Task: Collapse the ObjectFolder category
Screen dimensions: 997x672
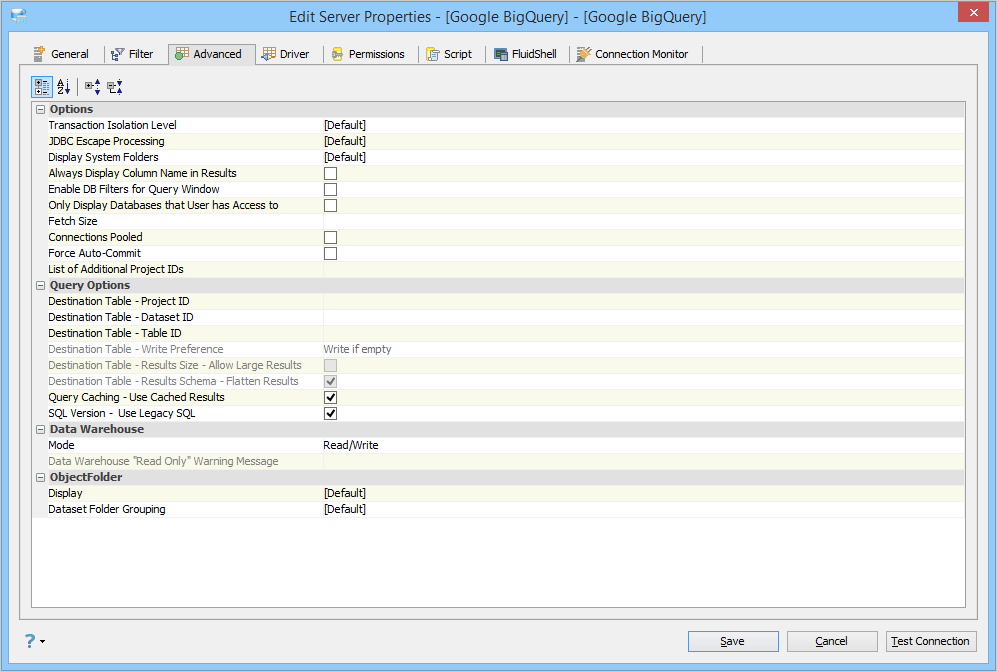Action: [x=40, y=477]
